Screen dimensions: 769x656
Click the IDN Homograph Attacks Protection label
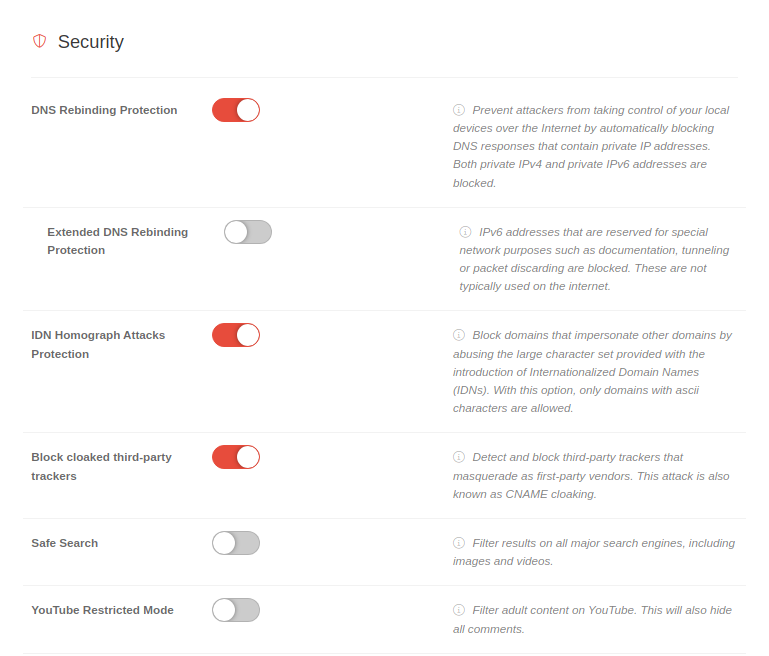pos(98,344)
